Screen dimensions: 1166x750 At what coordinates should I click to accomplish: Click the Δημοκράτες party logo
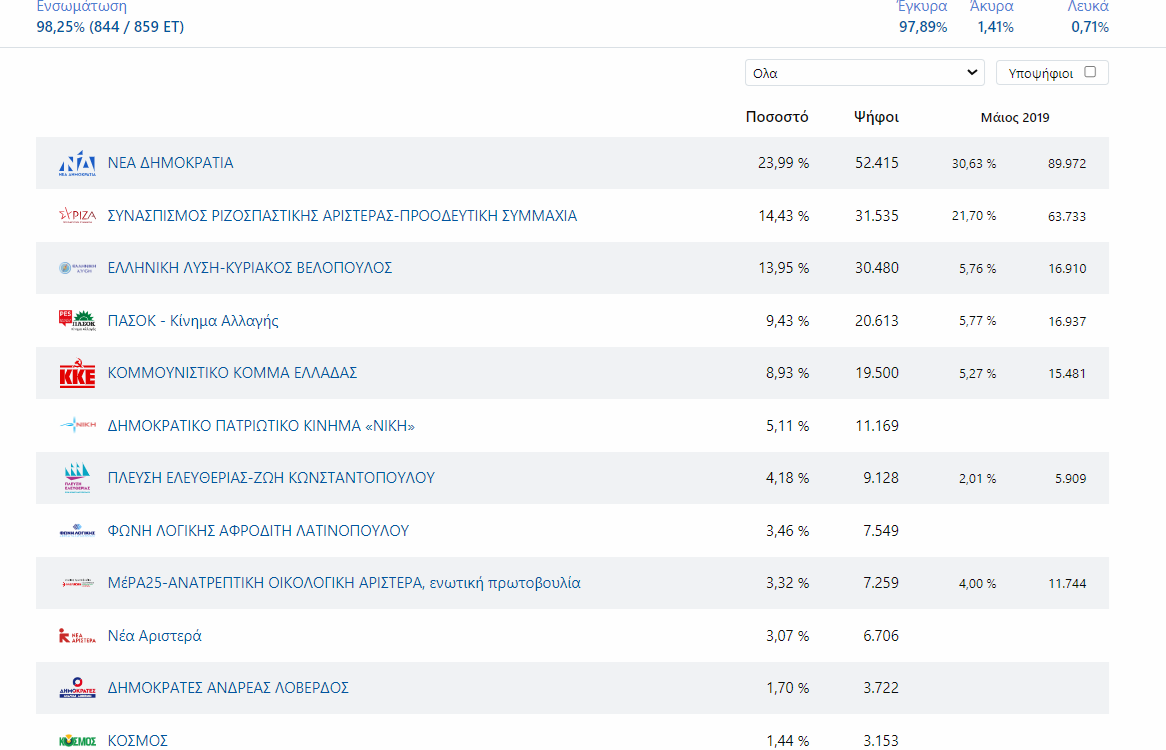point(77,688)
